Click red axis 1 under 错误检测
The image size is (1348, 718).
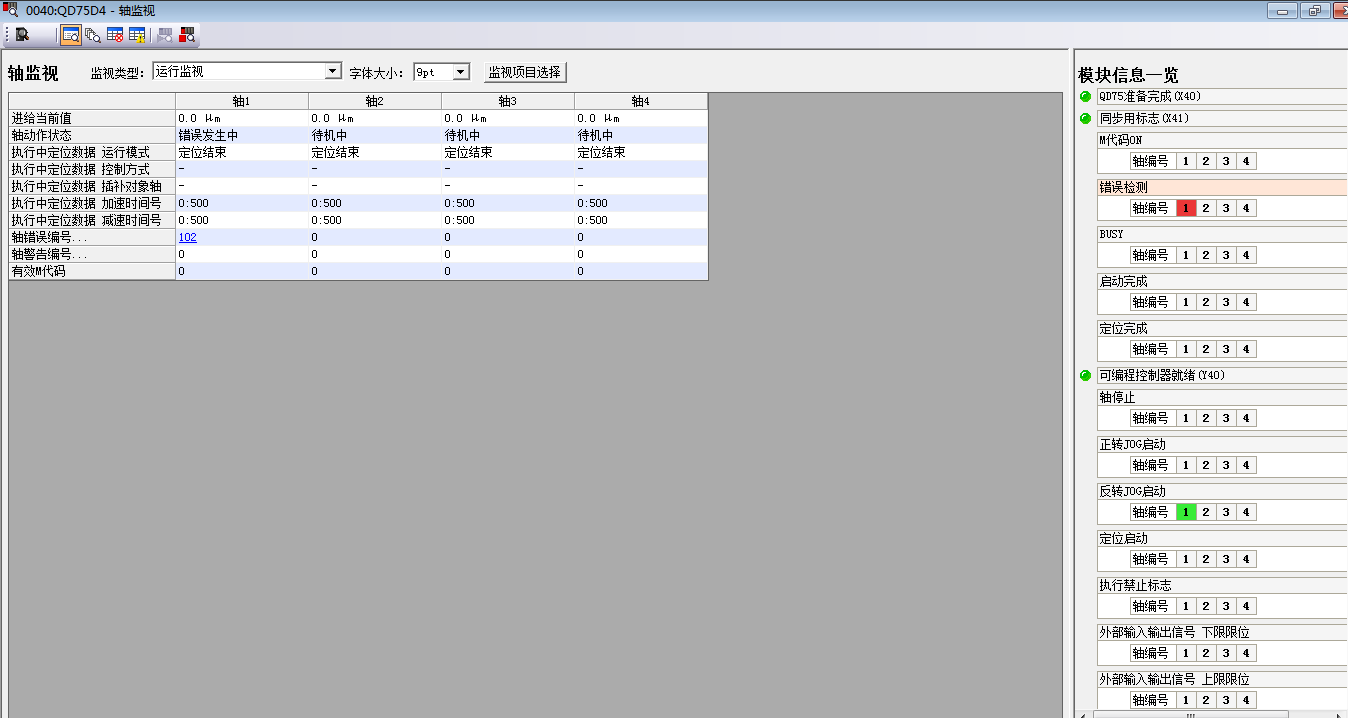[1186, 208]
